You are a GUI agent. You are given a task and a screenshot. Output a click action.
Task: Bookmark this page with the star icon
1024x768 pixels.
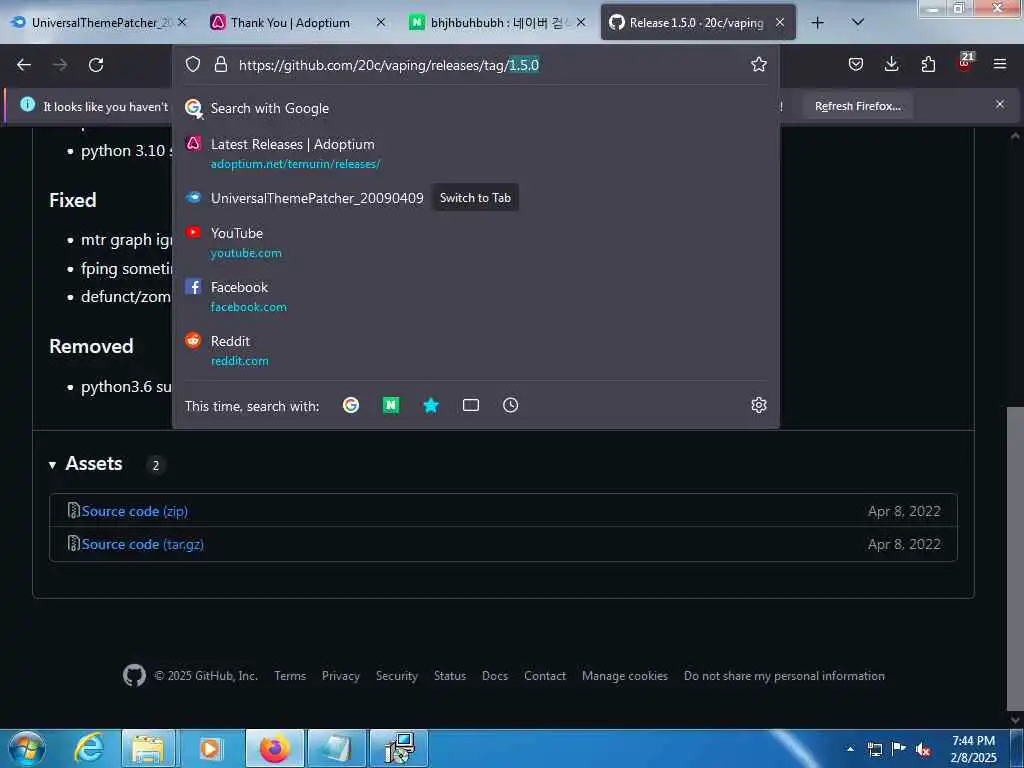click(758, 64)
